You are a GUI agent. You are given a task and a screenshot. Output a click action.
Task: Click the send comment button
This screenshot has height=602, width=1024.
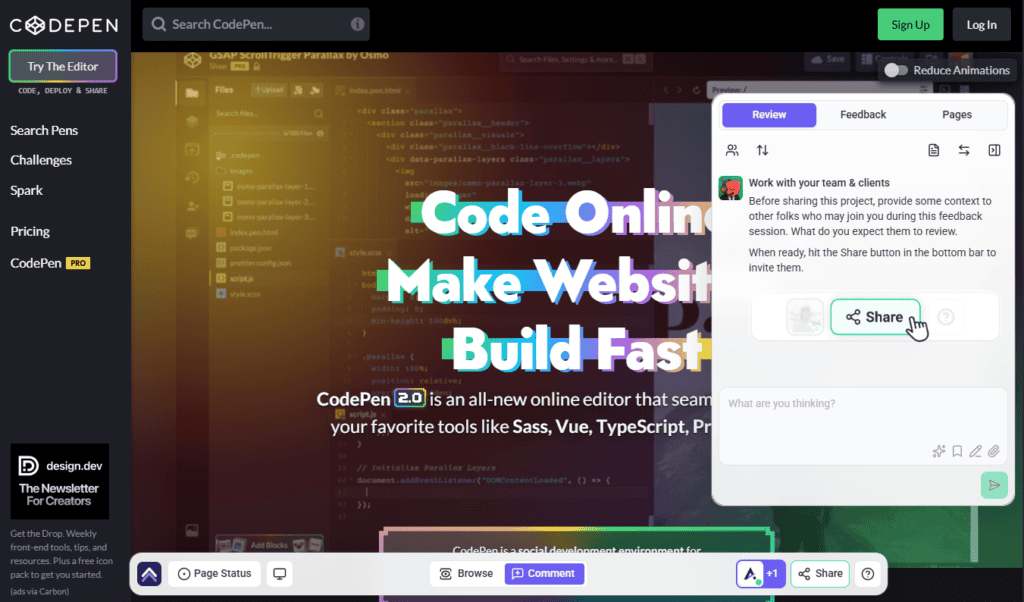pos(994,485)
